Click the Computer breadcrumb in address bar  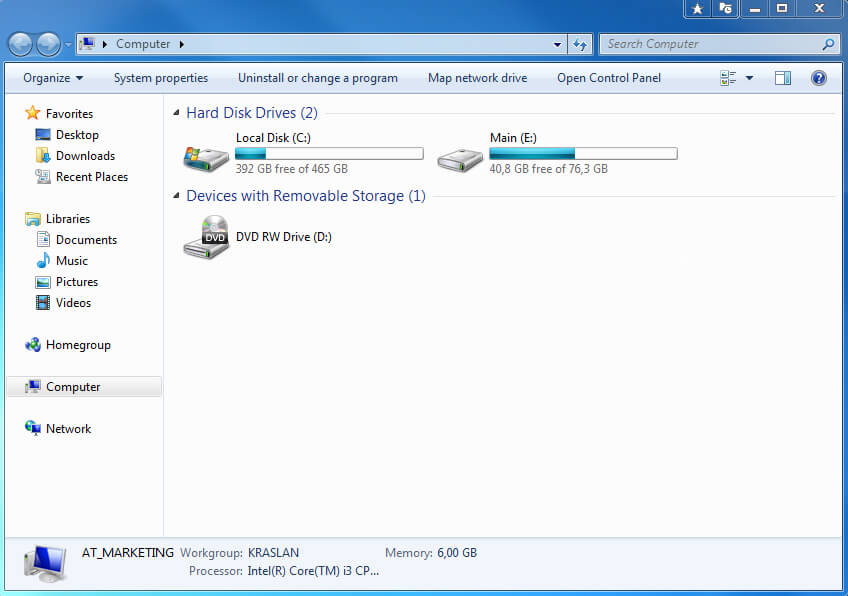(x=143, y=44)
